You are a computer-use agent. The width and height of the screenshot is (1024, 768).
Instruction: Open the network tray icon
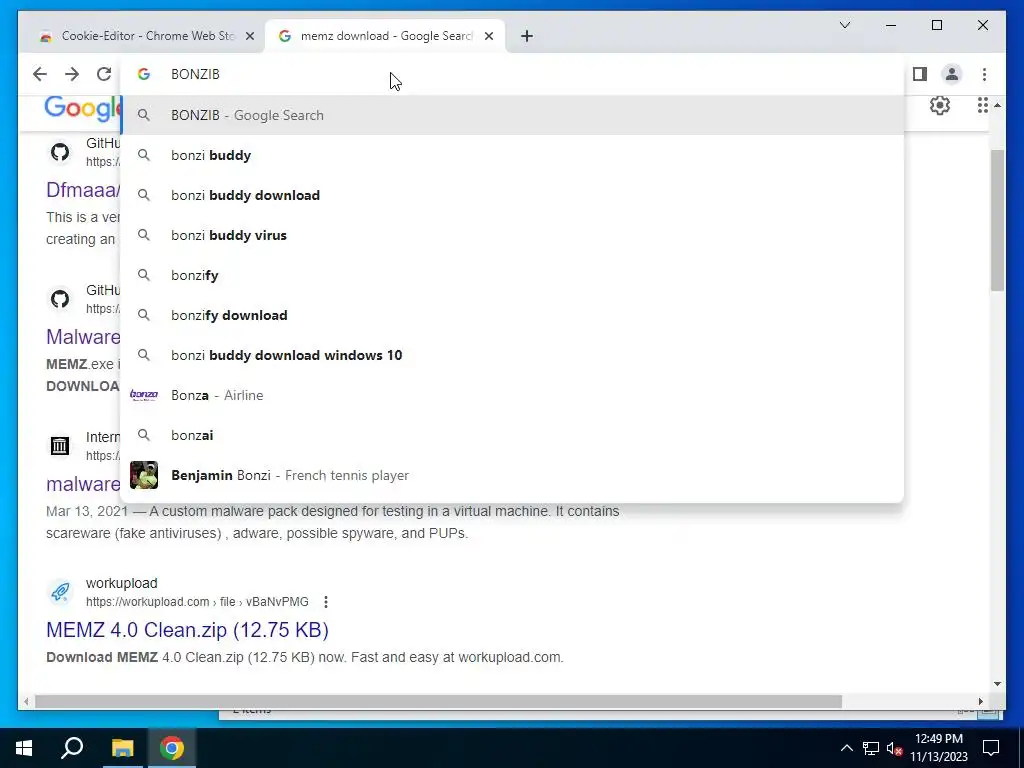click(871, 748)
